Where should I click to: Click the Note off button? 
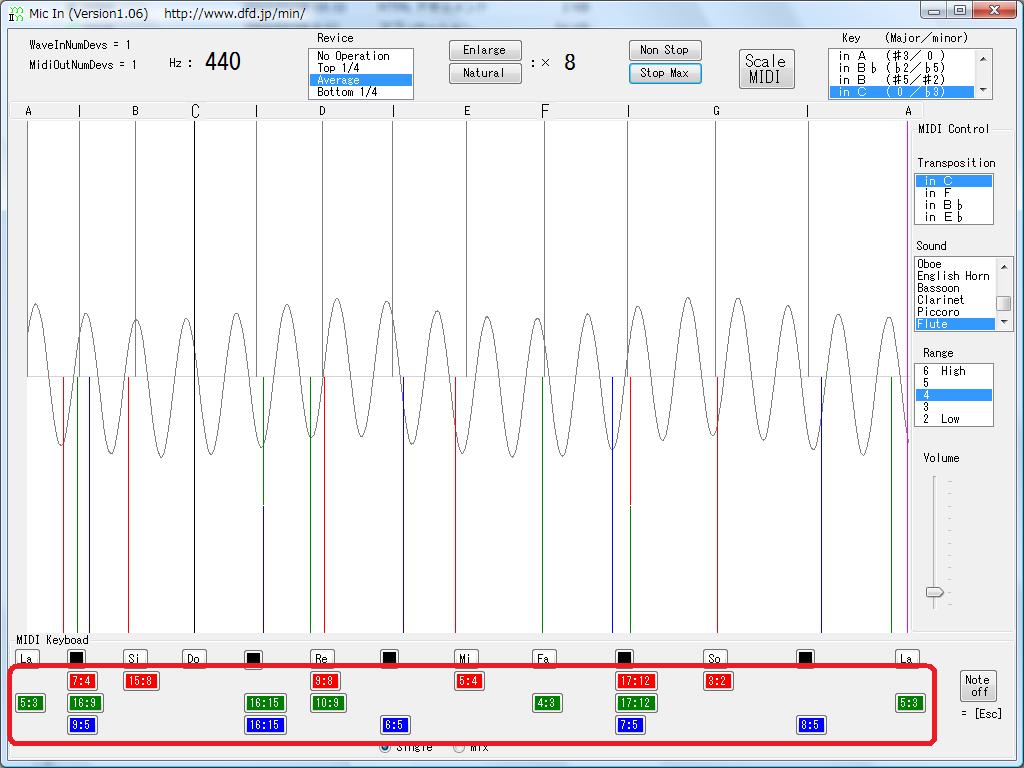(x=978, y=686)
